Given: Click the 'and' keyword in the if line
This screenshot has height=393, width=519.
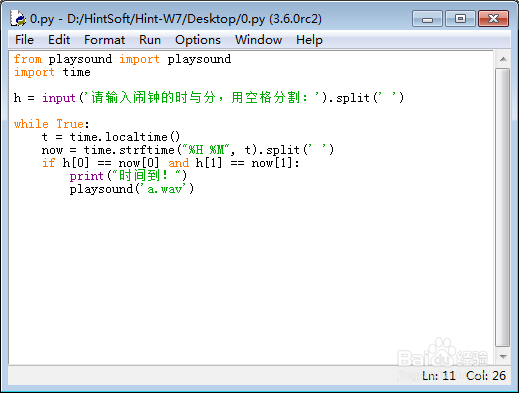Looking at the screenshot, I should (x=178, y=163).
